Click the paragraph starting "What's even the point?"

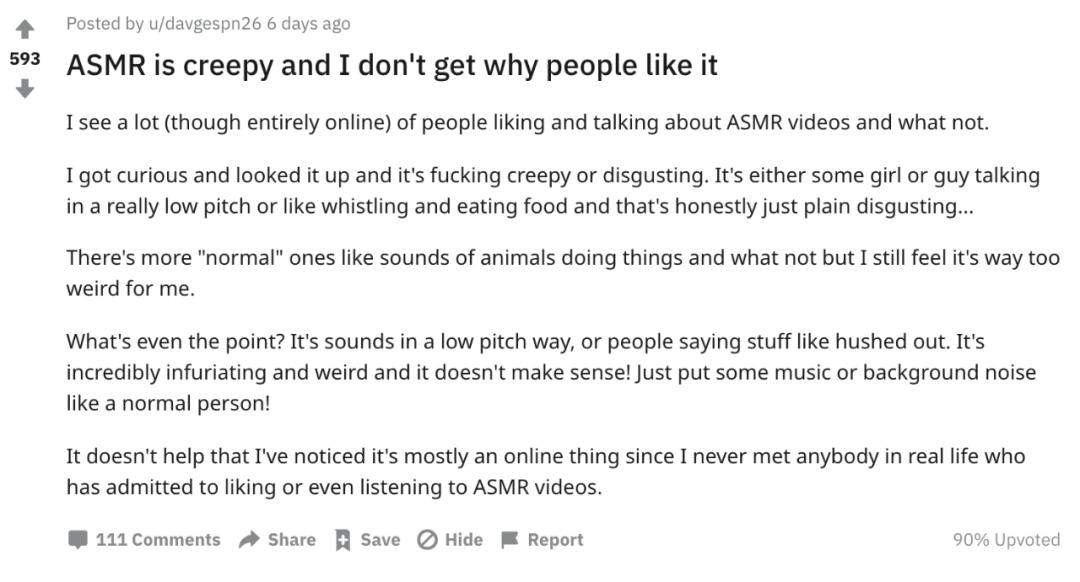point(550,373)
